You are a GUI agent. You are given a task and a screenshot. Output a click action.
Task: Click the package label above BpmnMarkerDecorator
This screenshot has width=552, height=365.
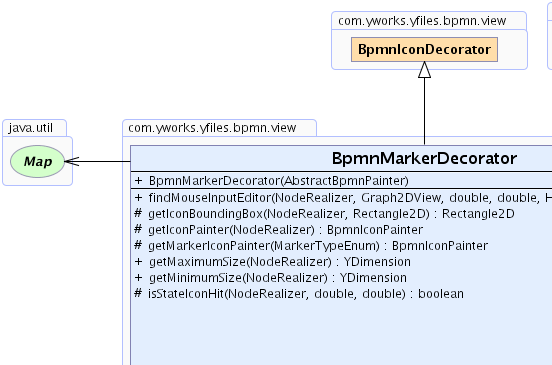coord(212,128)
